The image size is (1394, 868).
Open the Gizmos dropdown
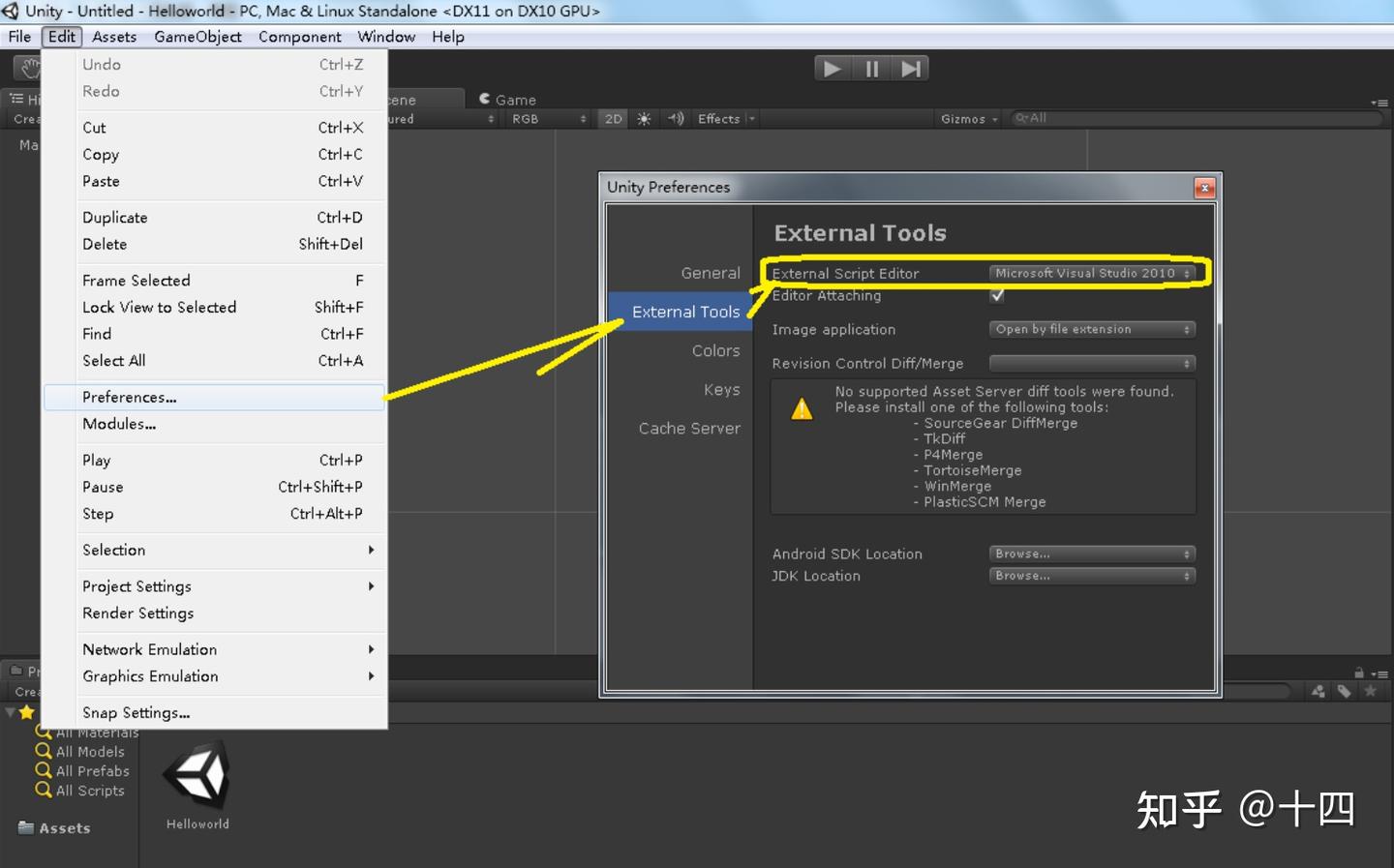click(968, 118)
